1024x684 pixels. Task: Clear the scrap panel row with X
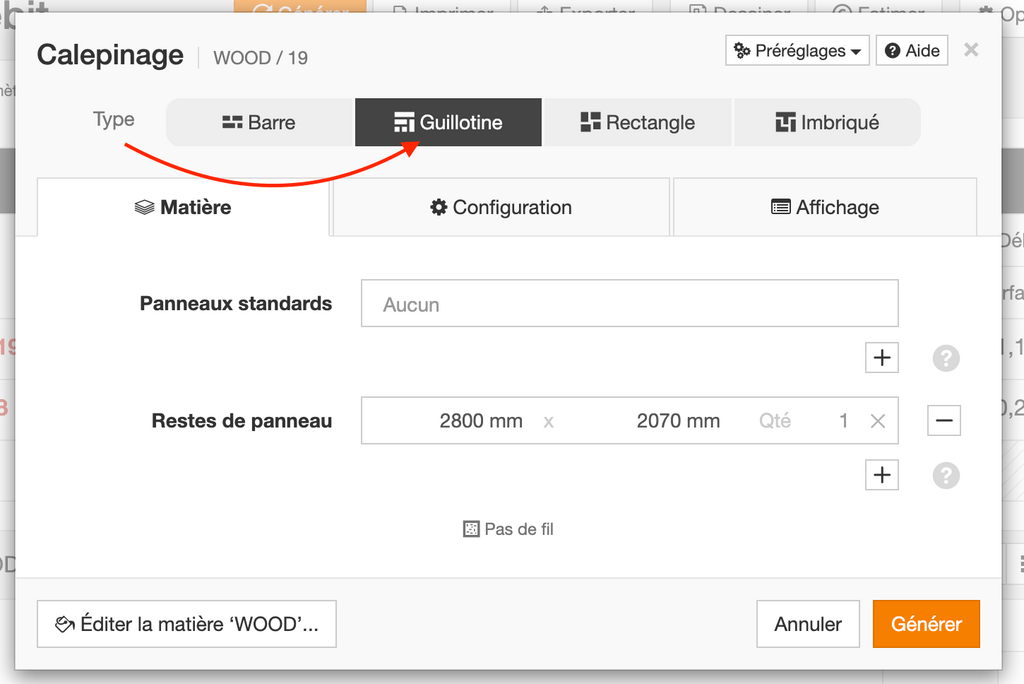tap(877, 421)
